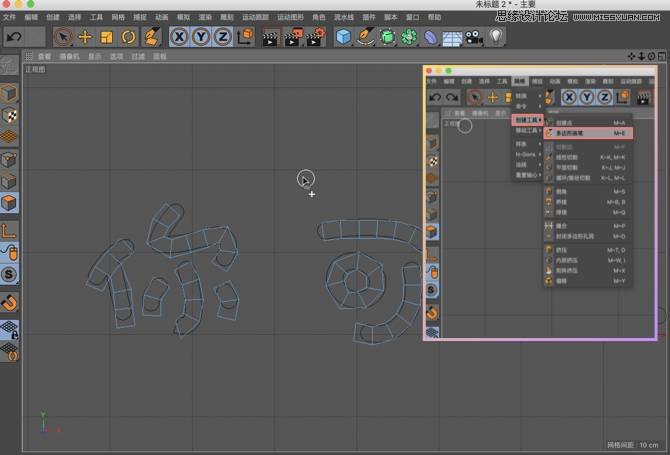Select the Scale tool

[106, 37]
